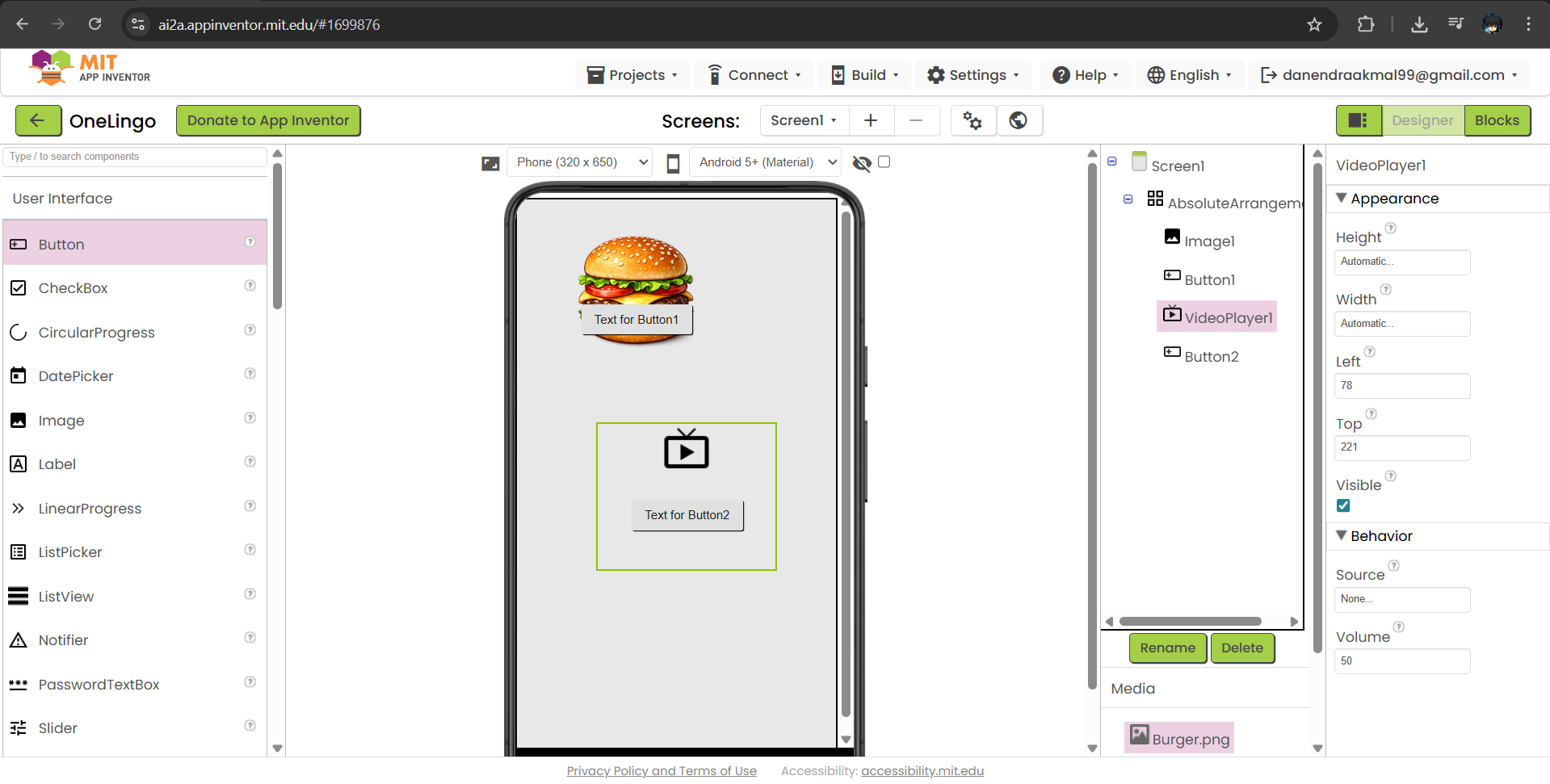Collapse the Screen1 tree node
The image size is (1550, 784).
[1111, 161]
